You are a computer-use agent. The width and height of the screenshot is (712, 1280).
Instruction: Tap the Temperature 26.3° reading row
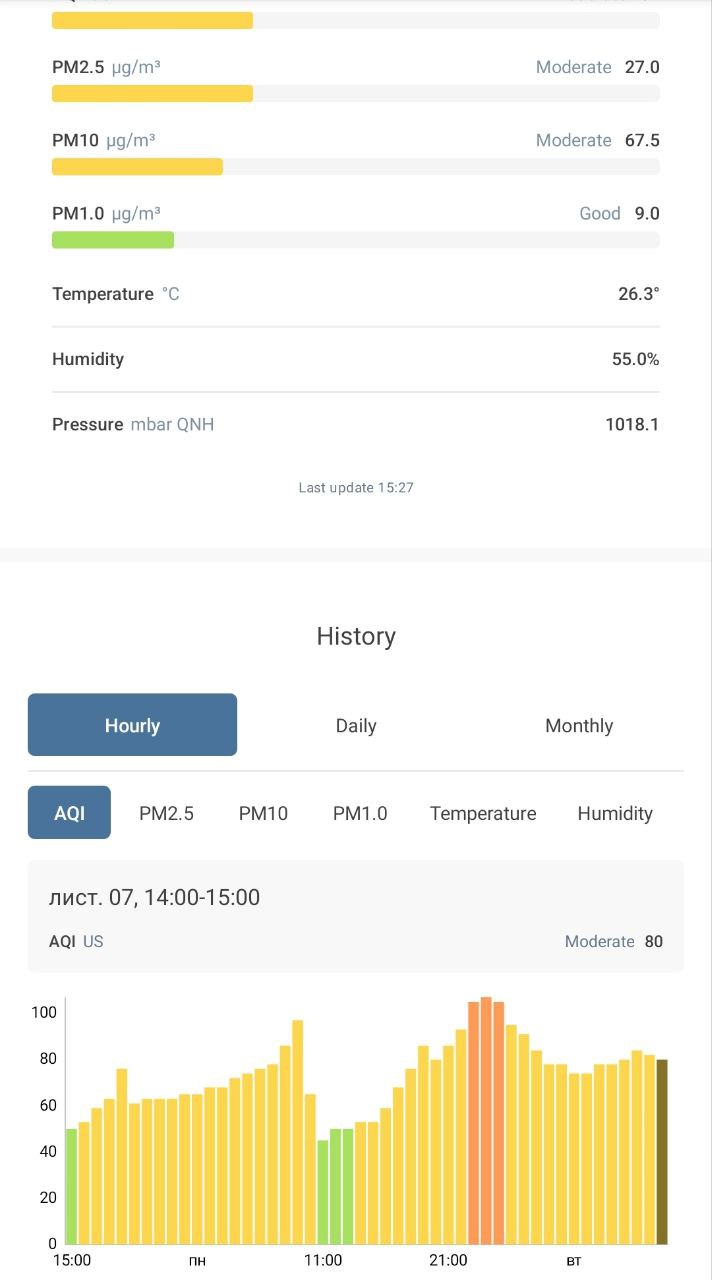355,294
